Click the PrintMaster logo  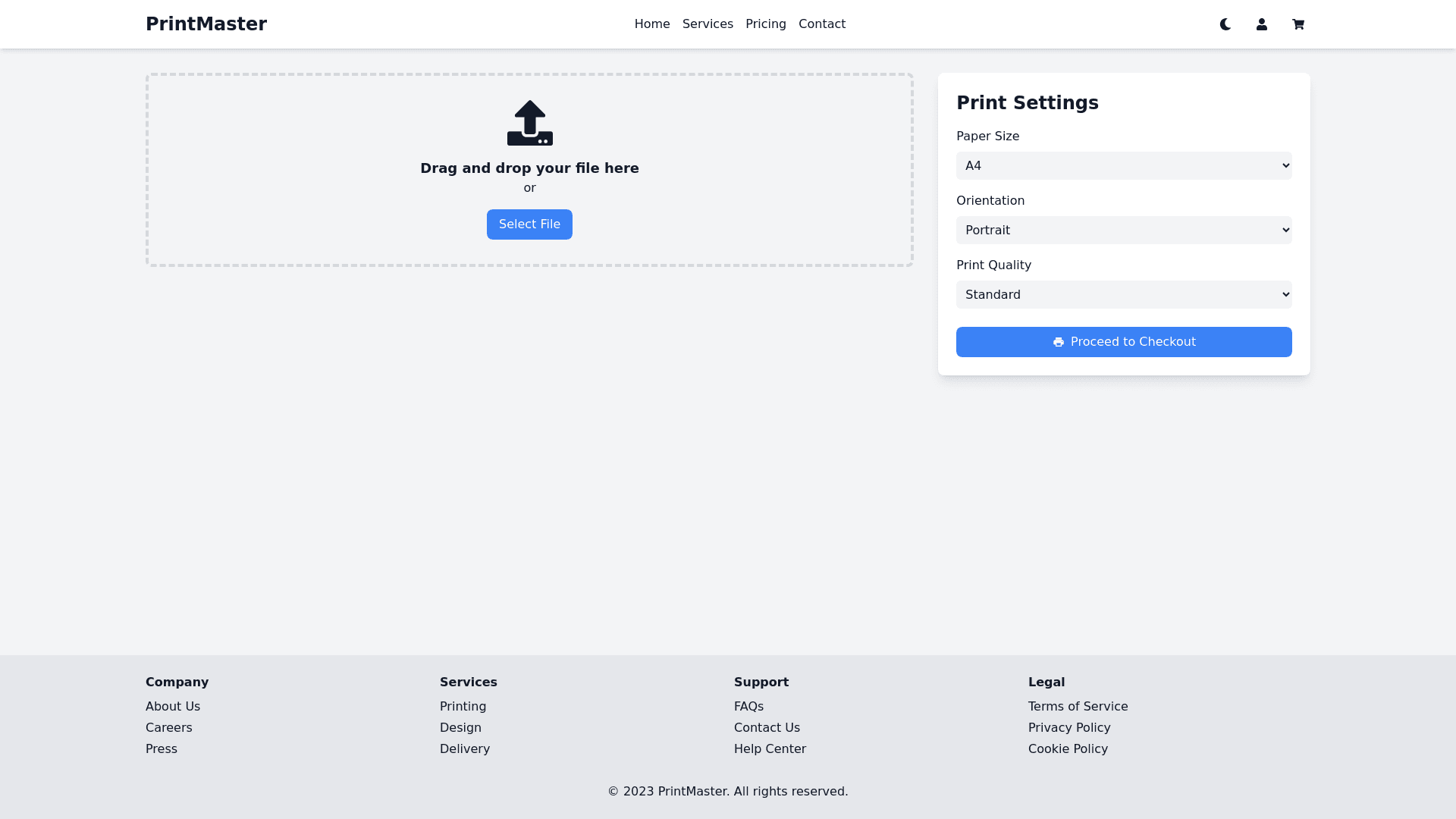pyautogui.click(x=206, y=24)
